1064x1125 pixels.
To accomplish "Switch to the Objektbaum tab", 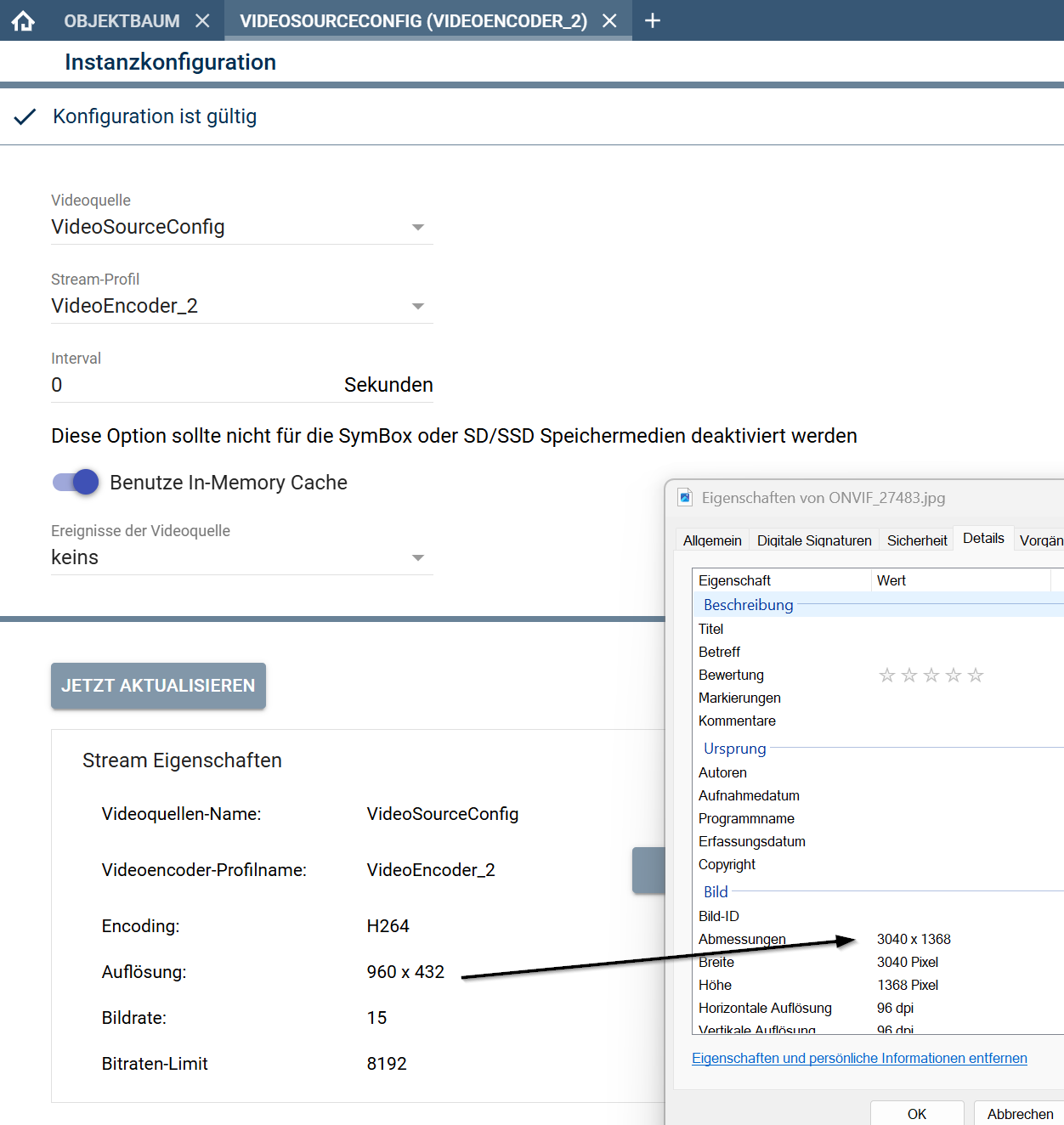I will [x=122, y=20].
